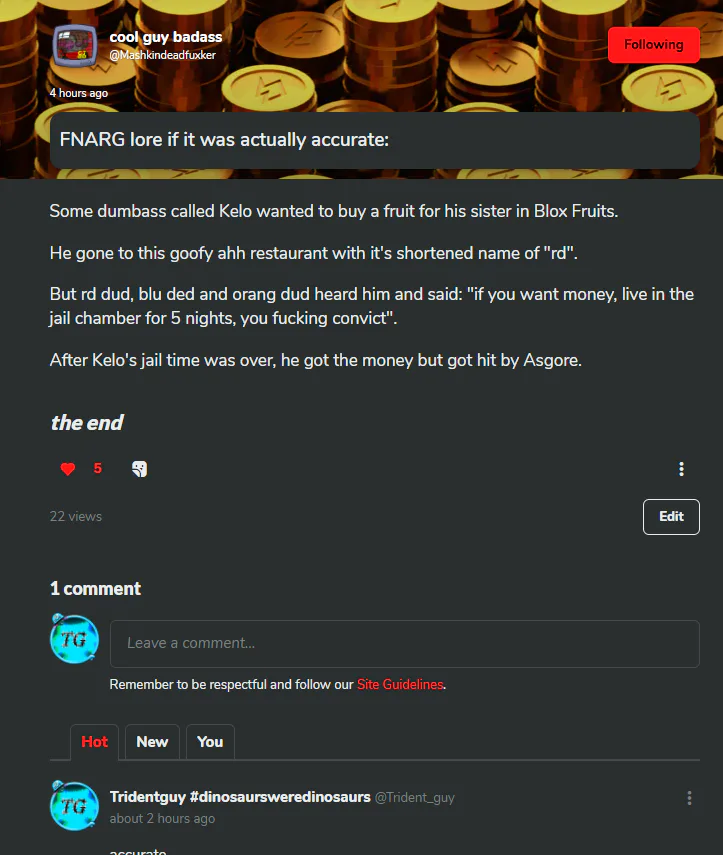This screenshot has height=855, width=723.
Task: Click Tridentguy's avatar on the comment
Action: [74, 806]
